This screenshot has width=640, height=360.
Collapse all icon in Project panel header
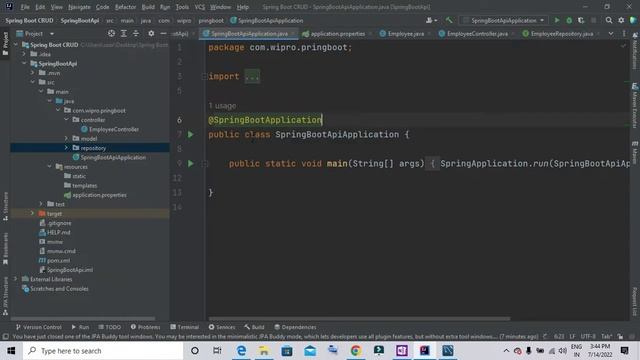pyautogui.click(x=136, y=33)
